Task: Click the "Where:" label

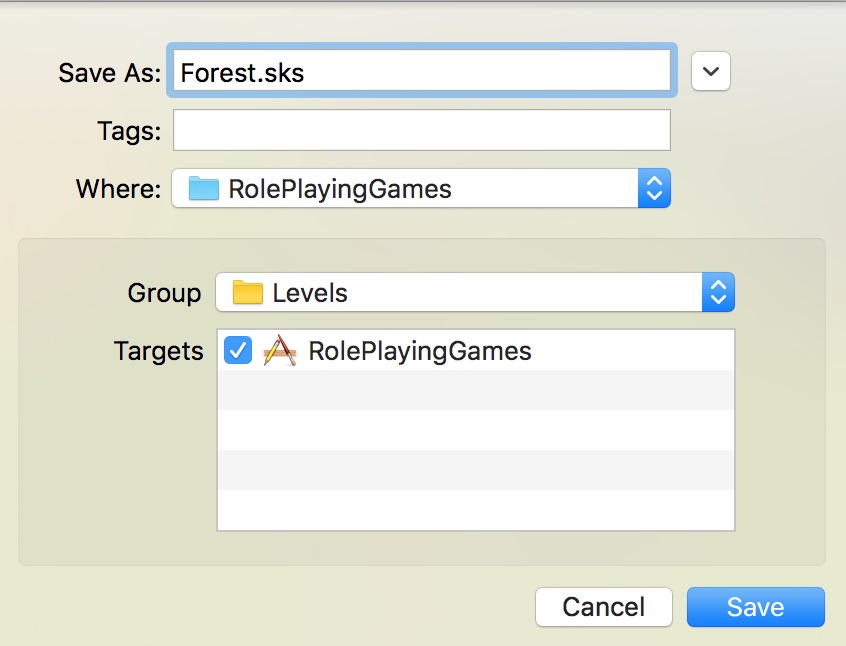Action: [x=118, y=189]
